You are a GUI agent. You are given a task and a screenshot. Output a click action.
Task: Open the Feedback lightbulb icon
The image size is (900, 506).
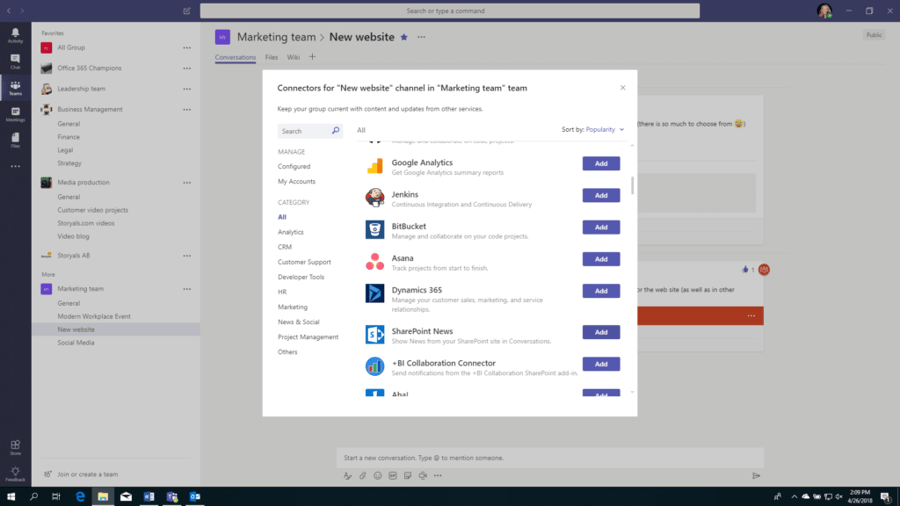pyautogui.click(x=15, y=474)
